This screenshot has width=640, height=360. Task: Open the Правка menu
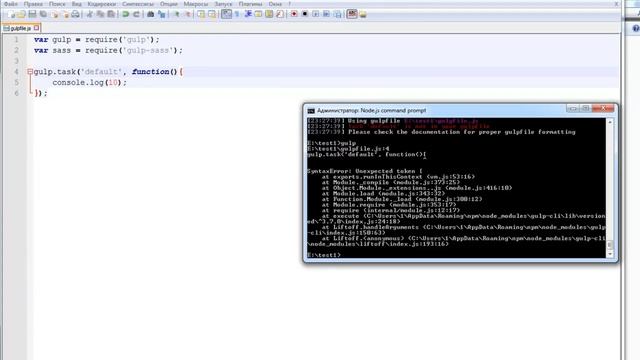(x=33, y=4)
